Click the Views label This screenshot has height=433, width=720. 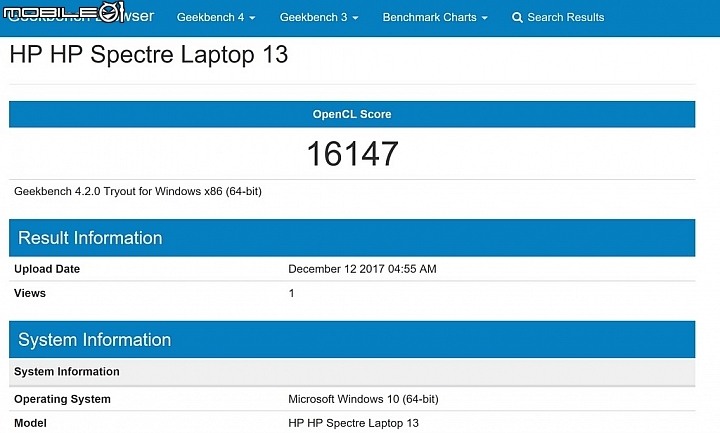point(30,293)
